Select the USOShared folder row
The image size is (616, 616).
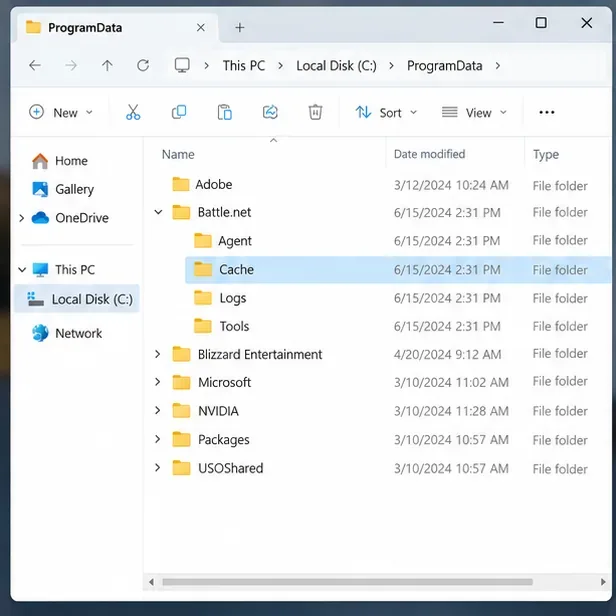378,468
